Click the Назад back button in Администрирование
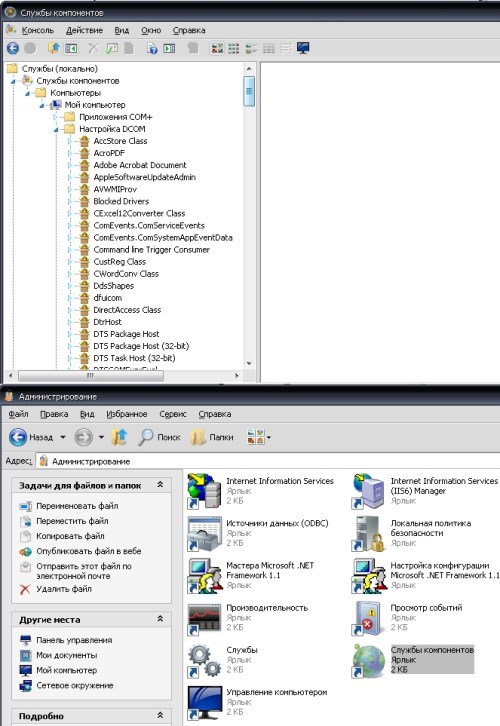Screen dimensions: 500x726 [31, 437]
